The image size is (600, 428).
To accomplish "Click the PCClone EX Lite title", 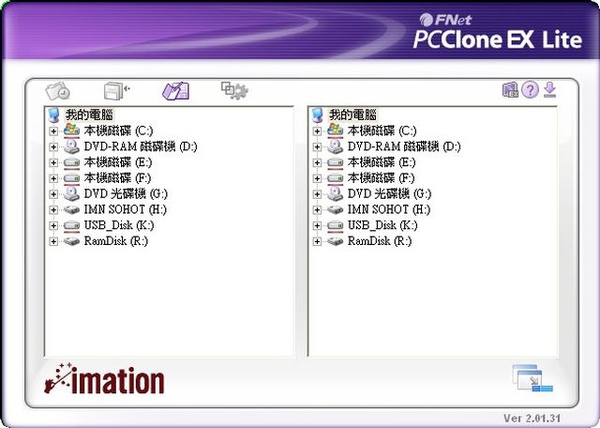I will click(x=497, y=40).
